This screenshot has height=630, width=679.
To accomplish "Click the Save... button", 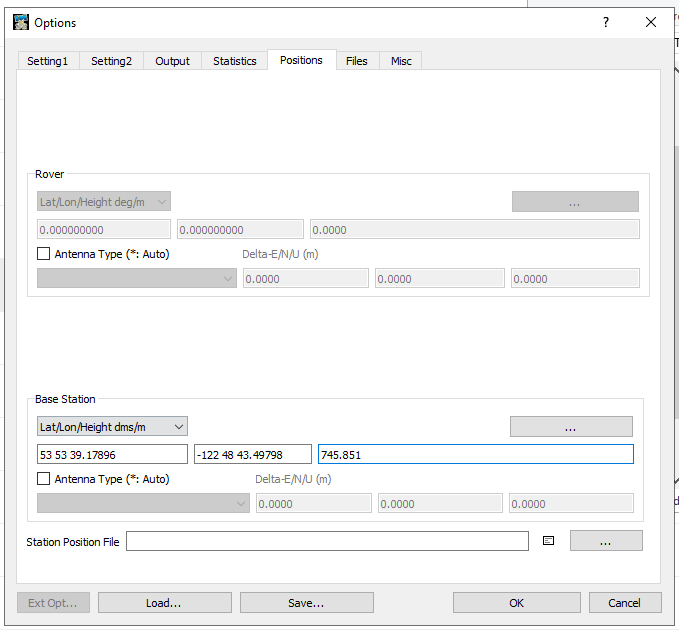I will pos(307,603).
